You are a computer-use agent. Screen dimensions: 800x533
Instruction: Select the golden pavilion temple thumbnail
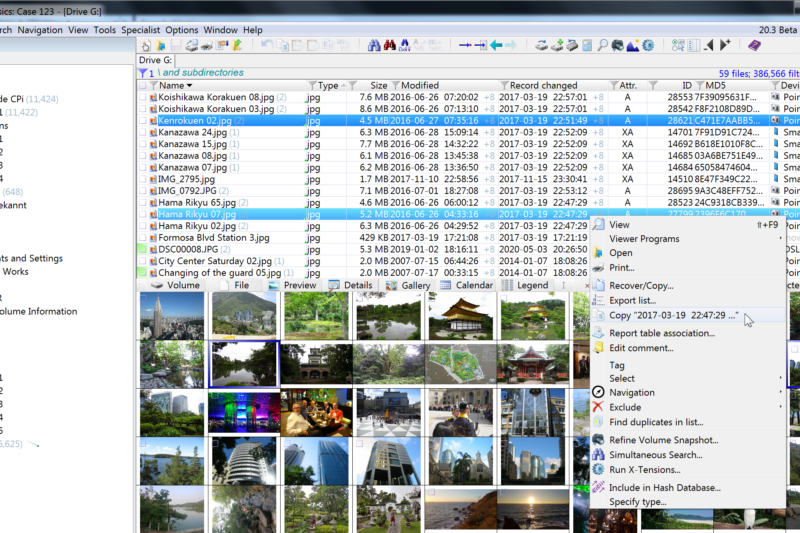(461, 316)
